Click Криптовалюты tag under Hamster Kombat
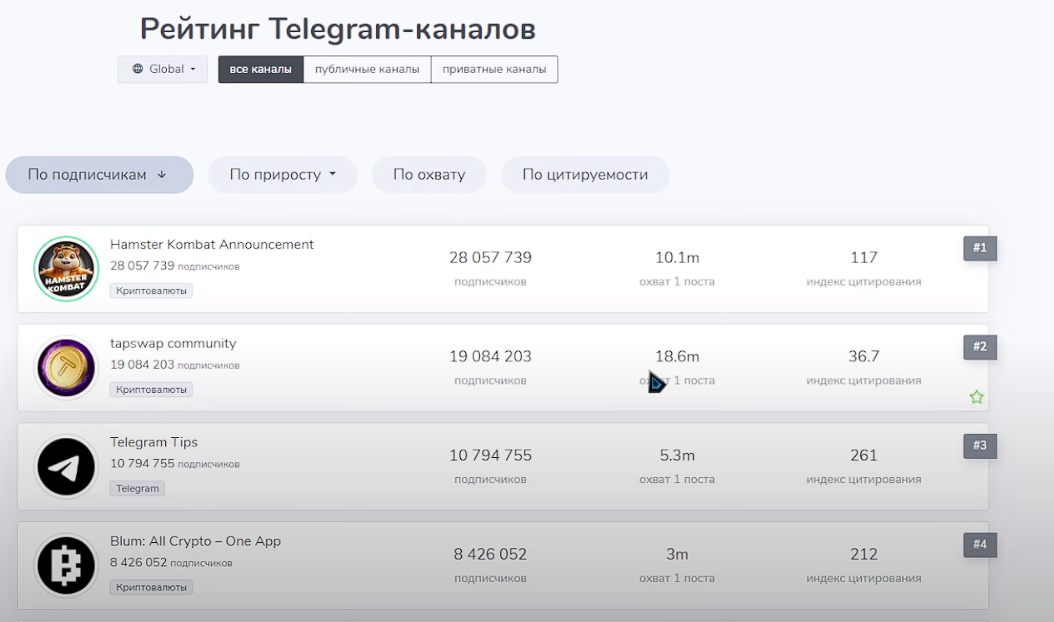Viewport: 1054px width, 622px height. coord(151,290)
